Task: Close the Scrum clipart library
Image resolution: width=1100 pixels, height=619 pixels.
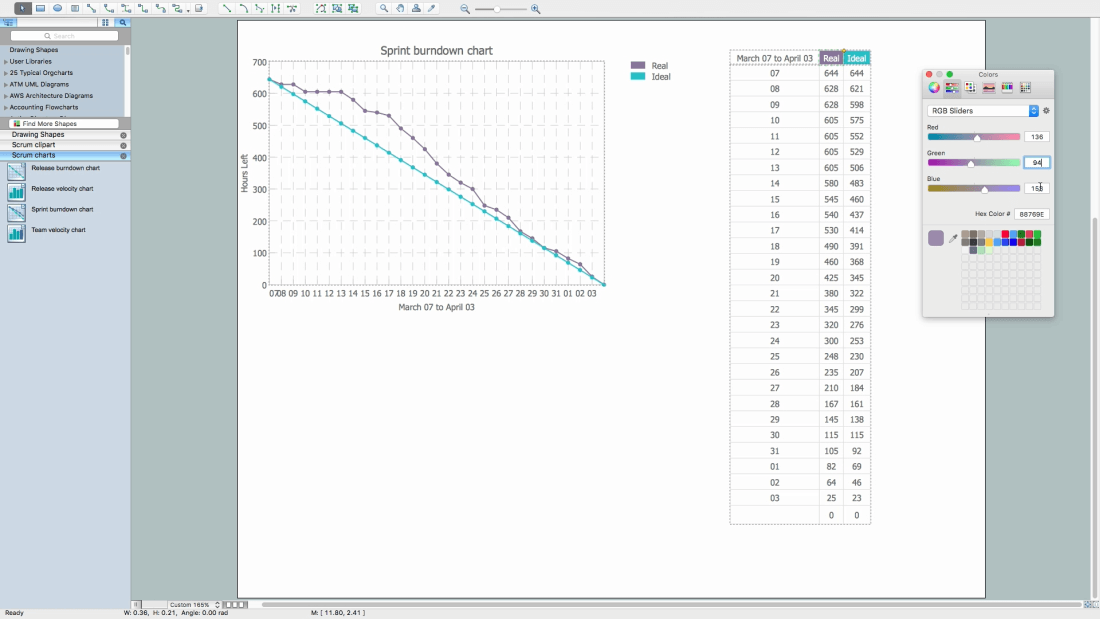Action: click(x=124, y=145)
